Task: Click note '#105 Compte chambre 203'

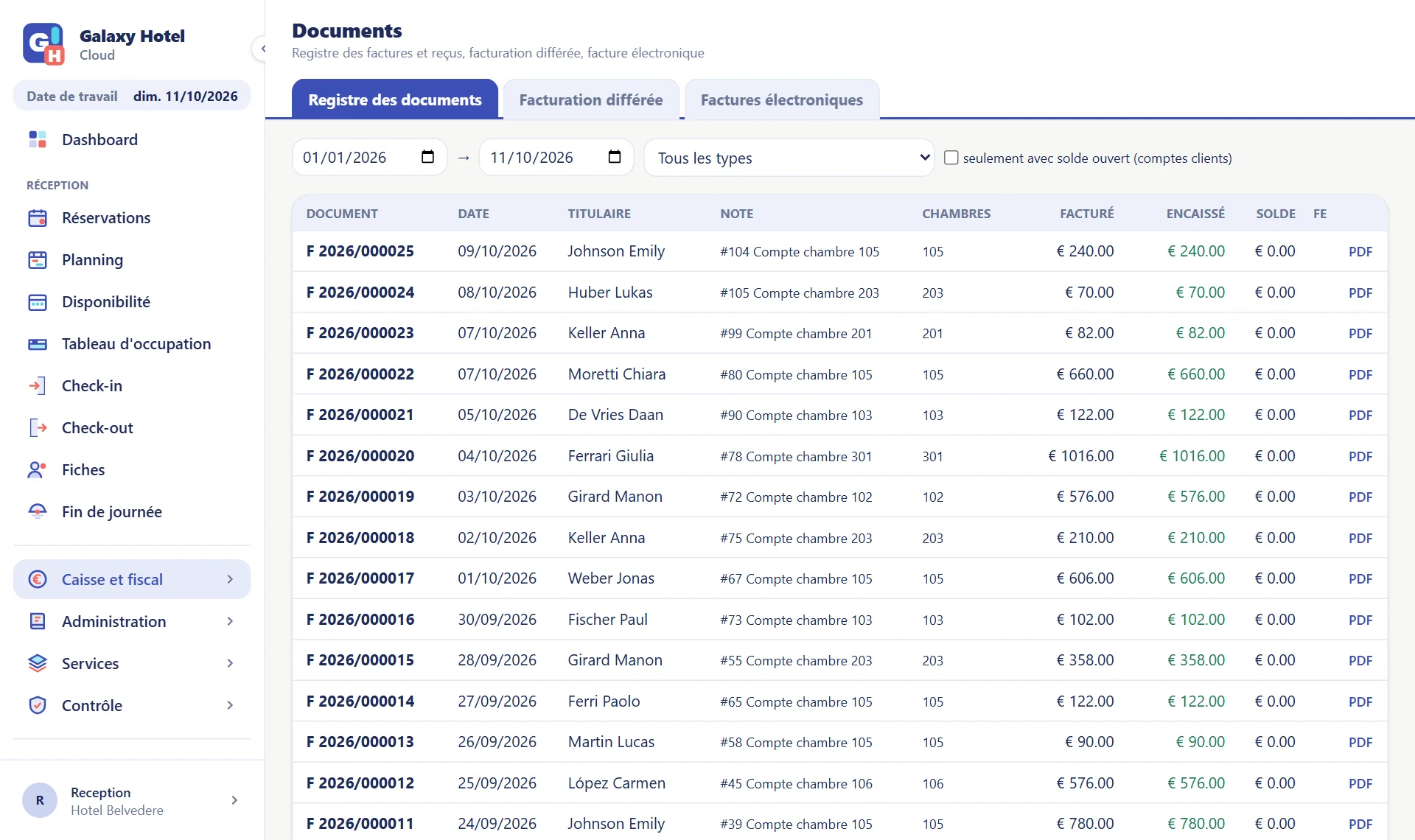Action: coord(800,293)
